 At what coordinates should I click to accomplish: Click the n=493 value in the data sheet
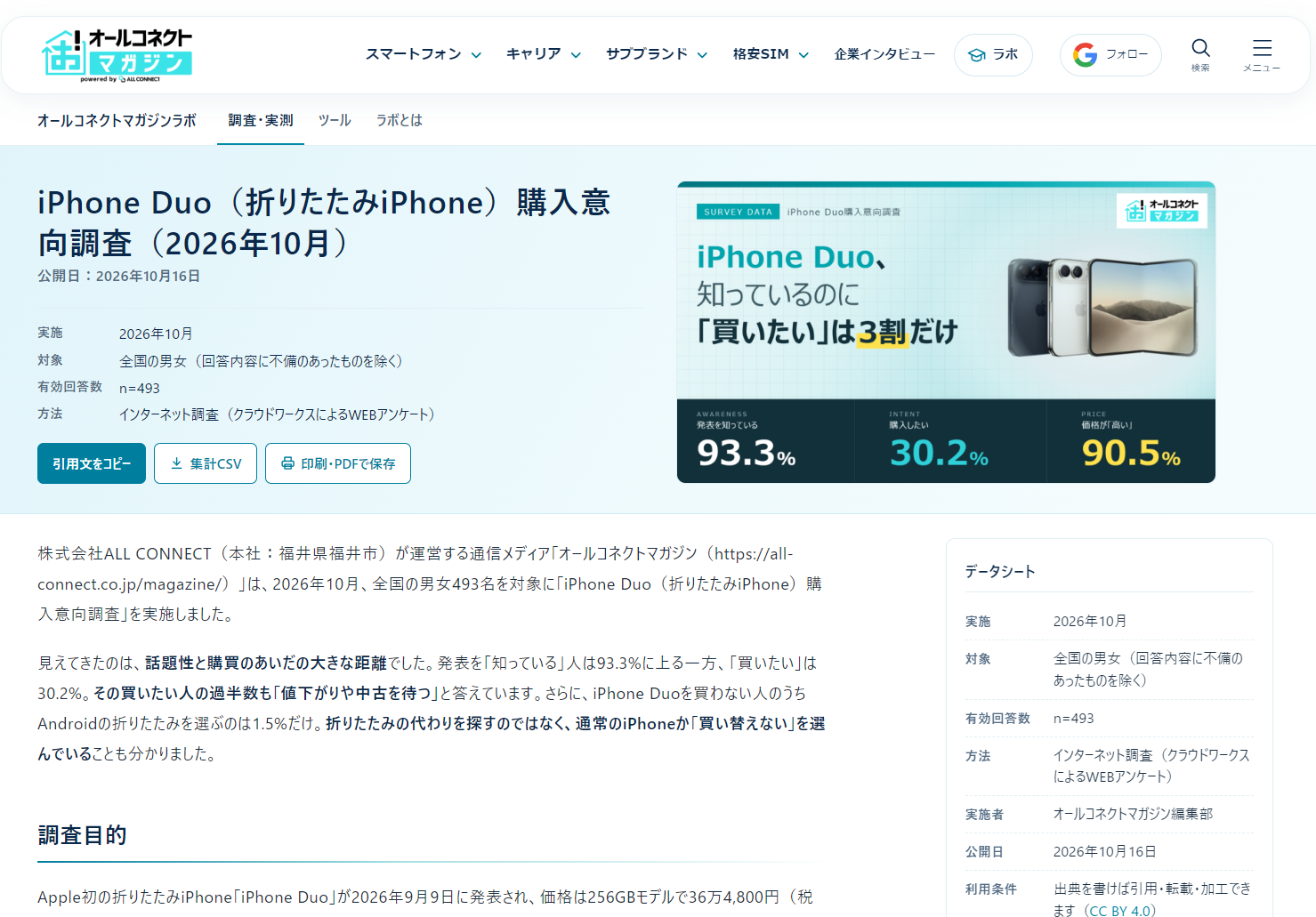point(1074,718)
